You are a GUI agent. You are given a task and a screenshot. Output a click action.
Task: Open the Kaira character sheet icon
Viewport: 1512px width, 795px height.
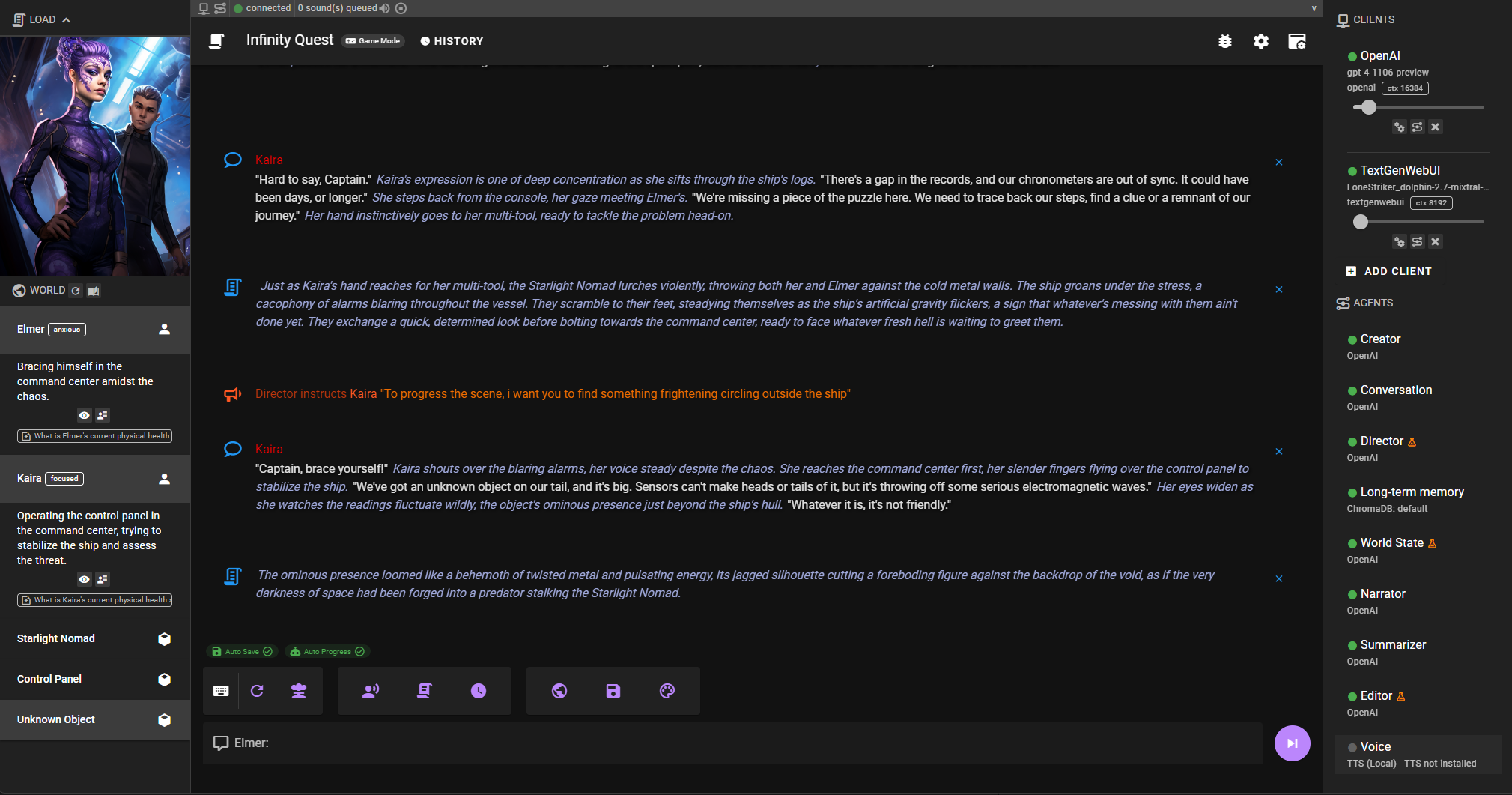click(103, 579)
